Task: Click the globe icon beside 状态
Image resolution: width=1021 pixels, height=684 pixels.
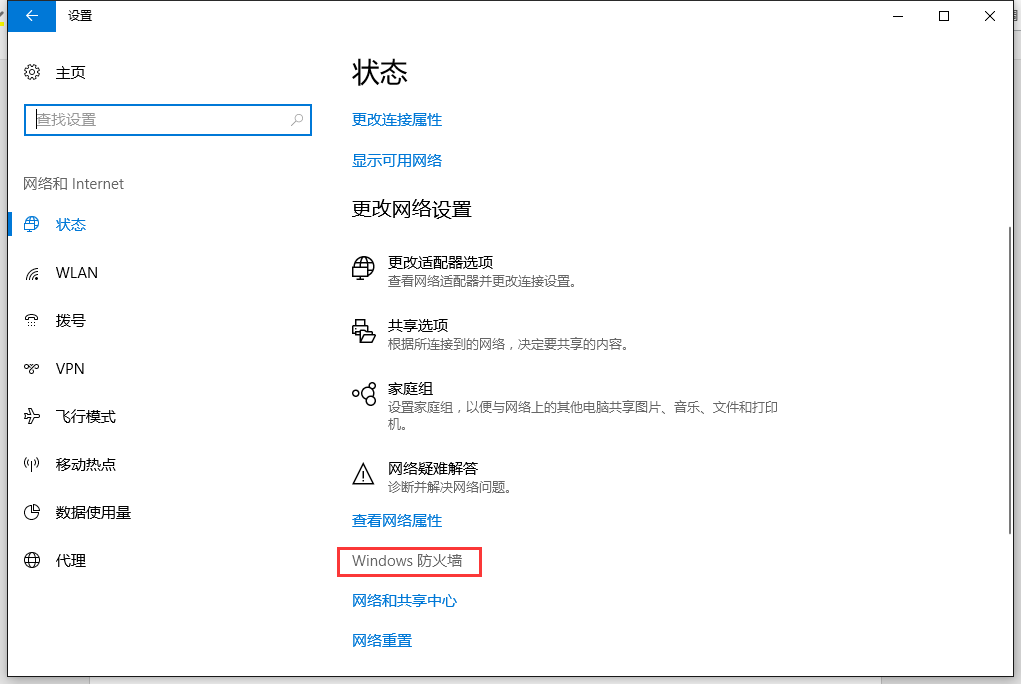Action: pos(32,225)
